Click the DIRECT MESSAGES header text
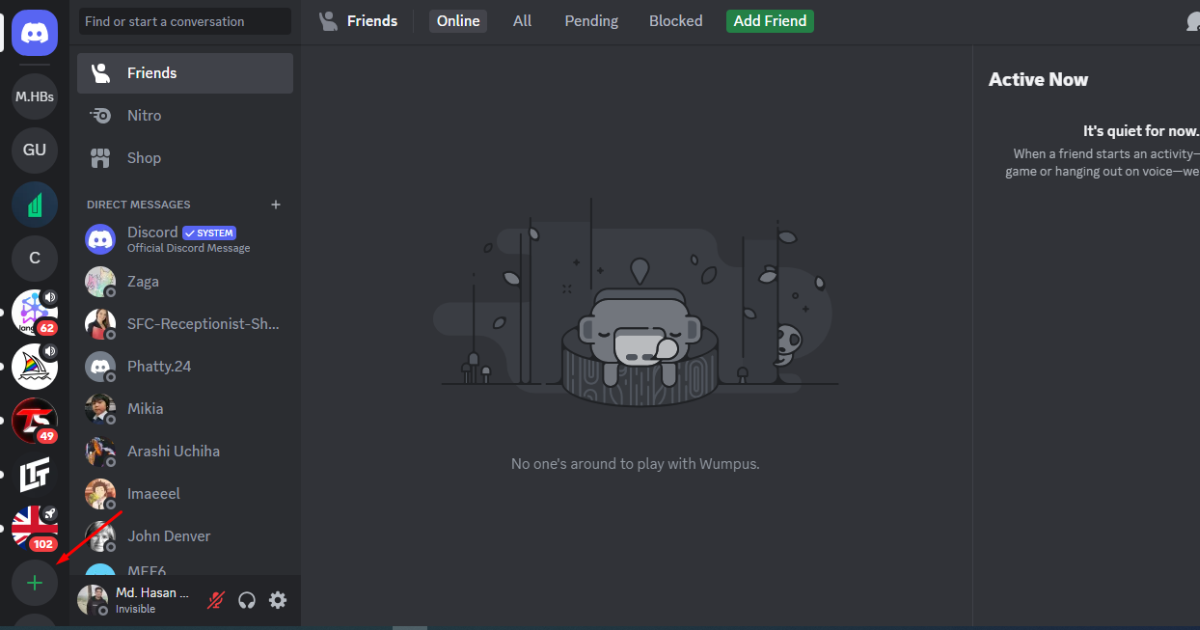The width and height of the screenshot is (1200, 630). (x=138, y=204)
